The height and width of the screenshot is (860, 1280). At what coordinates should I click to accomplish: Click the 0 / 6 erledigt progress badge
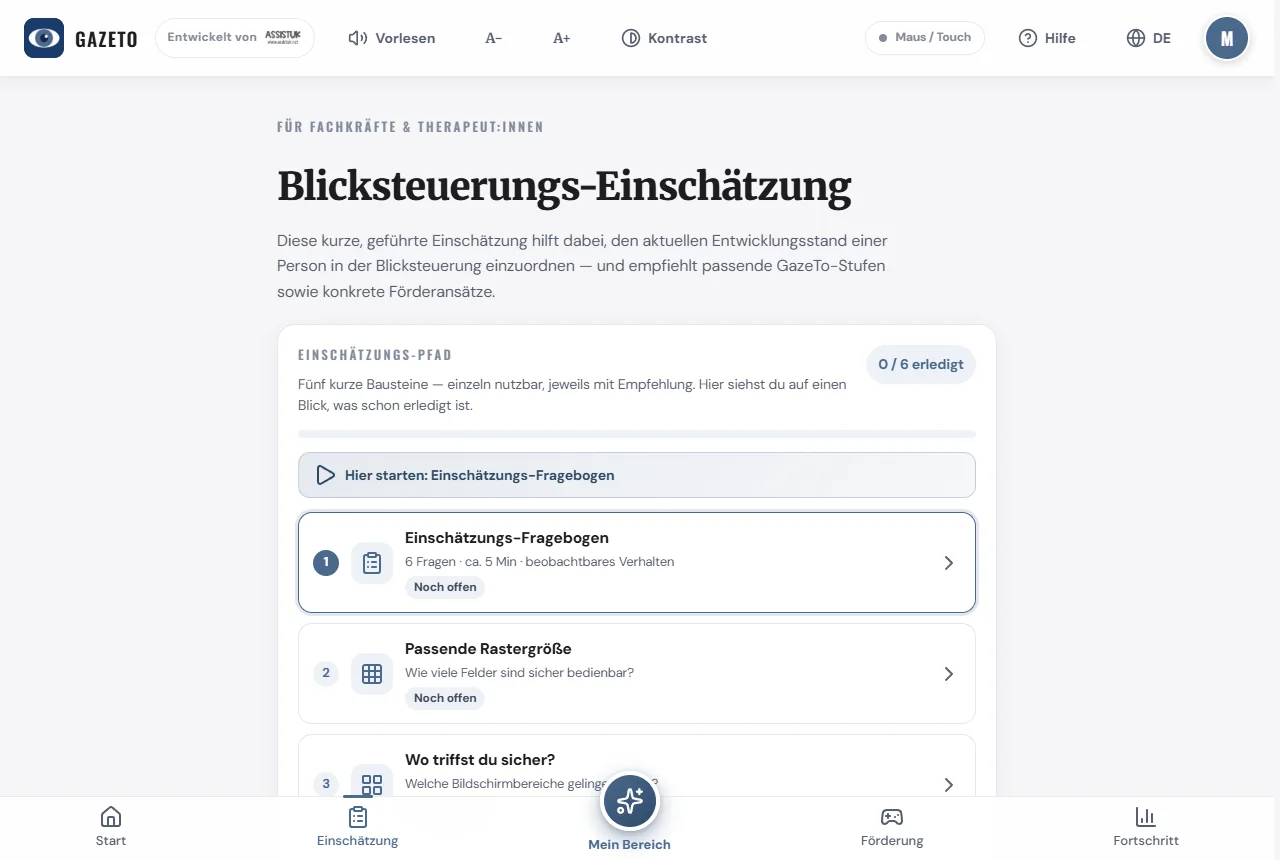pos(921,364)
